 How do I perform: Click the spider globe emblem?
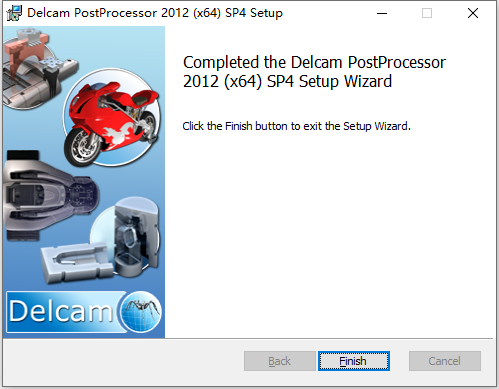click(x=141, y=311)
